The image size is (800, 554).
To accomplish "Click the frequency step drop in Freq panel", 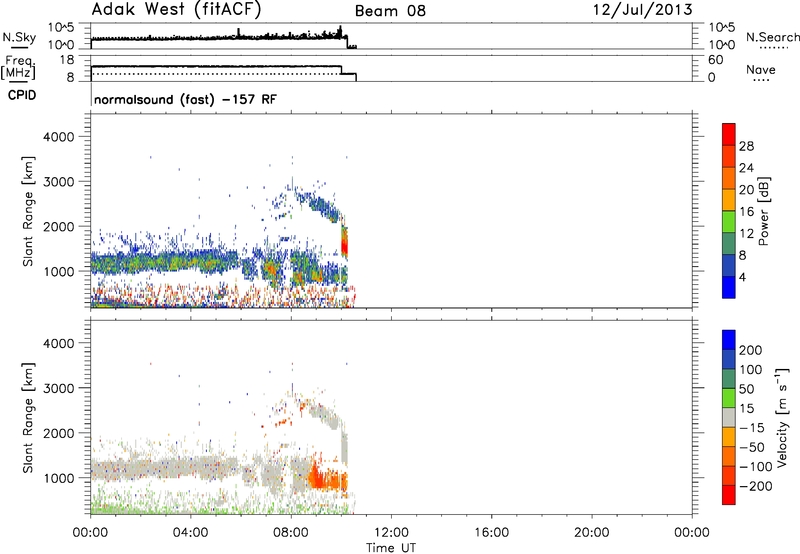I will [341, 70].
